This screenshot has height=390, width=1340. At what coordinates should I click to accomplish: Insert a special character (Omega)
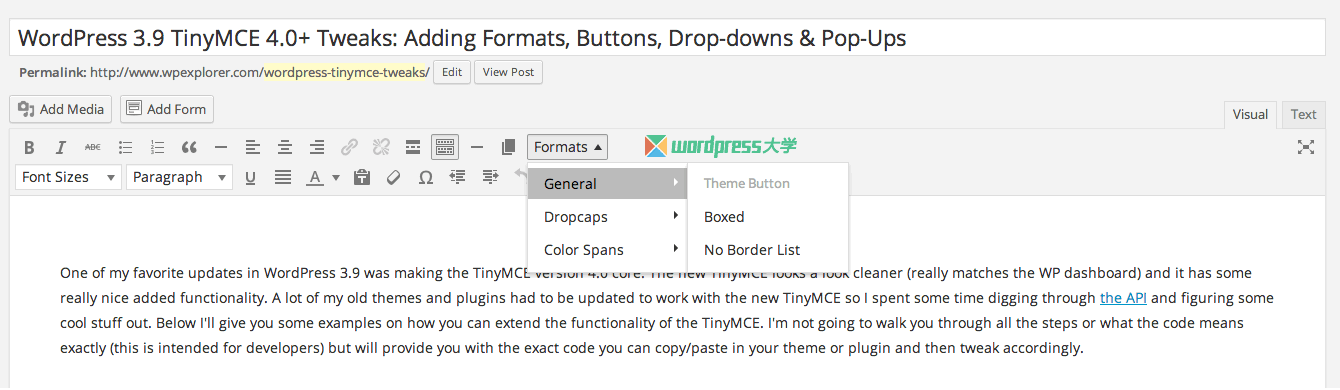coord(426,177)
